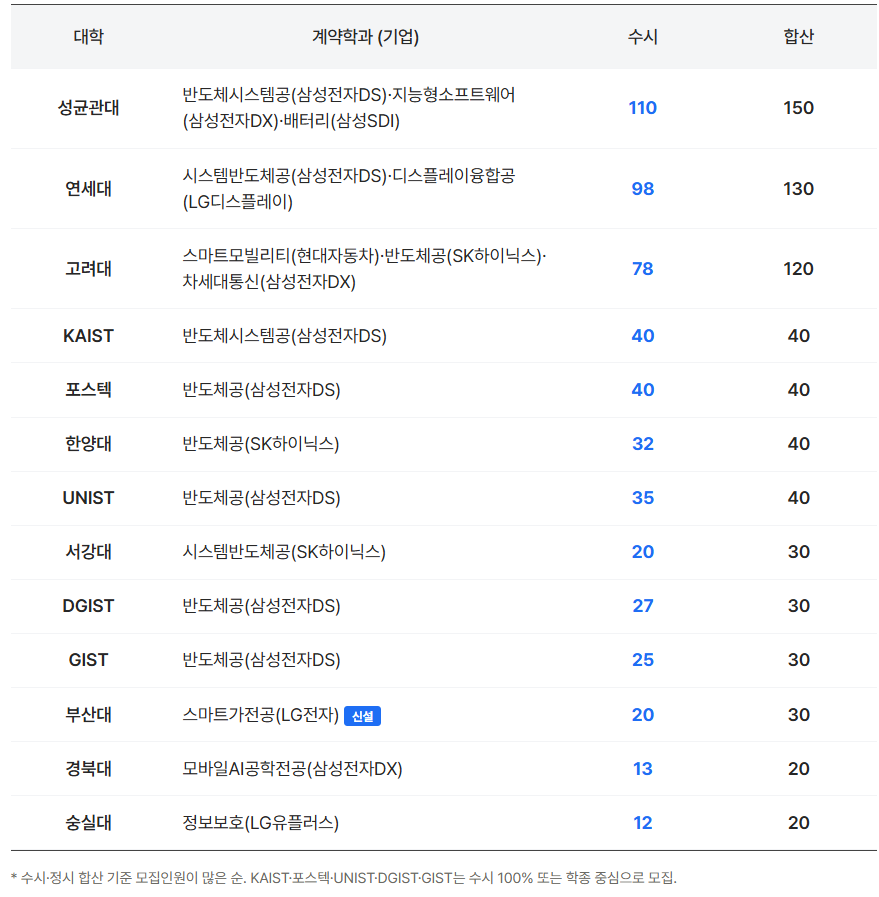Viewport: 879px width, 897px height.
Task: Click the 합산 total 30 in DGIST row
Action: pos(798,606)
